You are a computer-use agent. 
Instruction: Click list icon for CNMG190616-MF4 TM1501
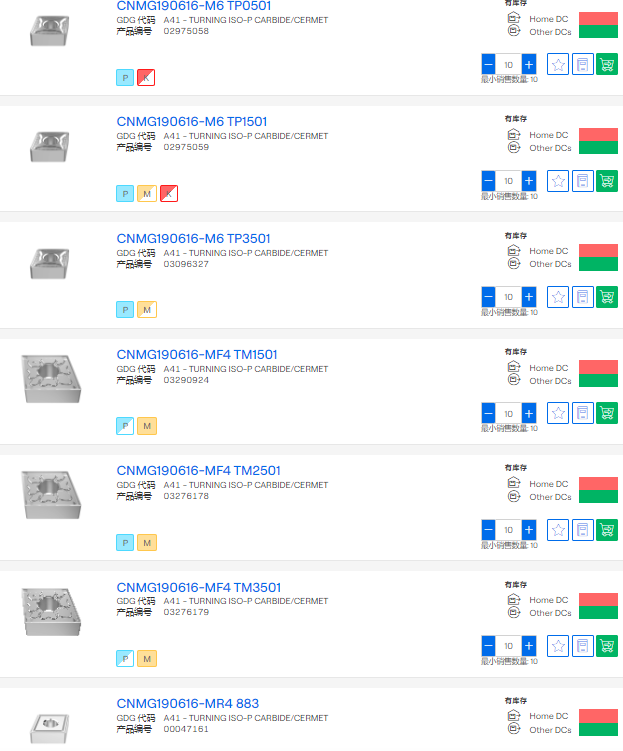[x=582, y=413]
